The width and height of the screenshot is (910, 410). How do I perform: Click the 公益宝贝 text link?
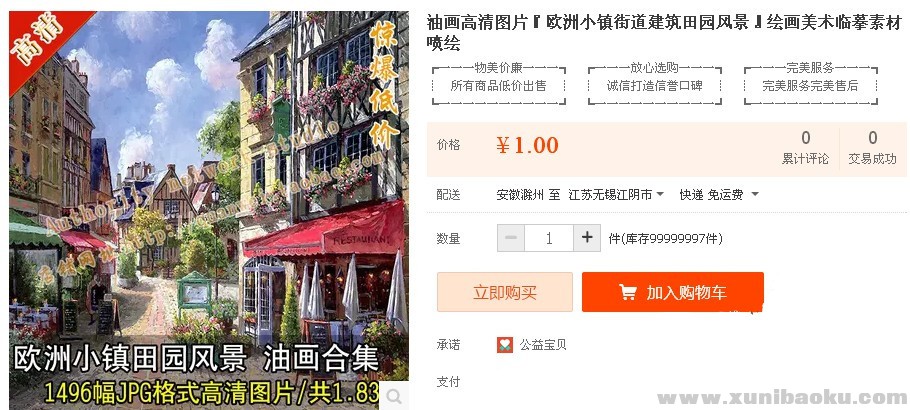[543, 345]
